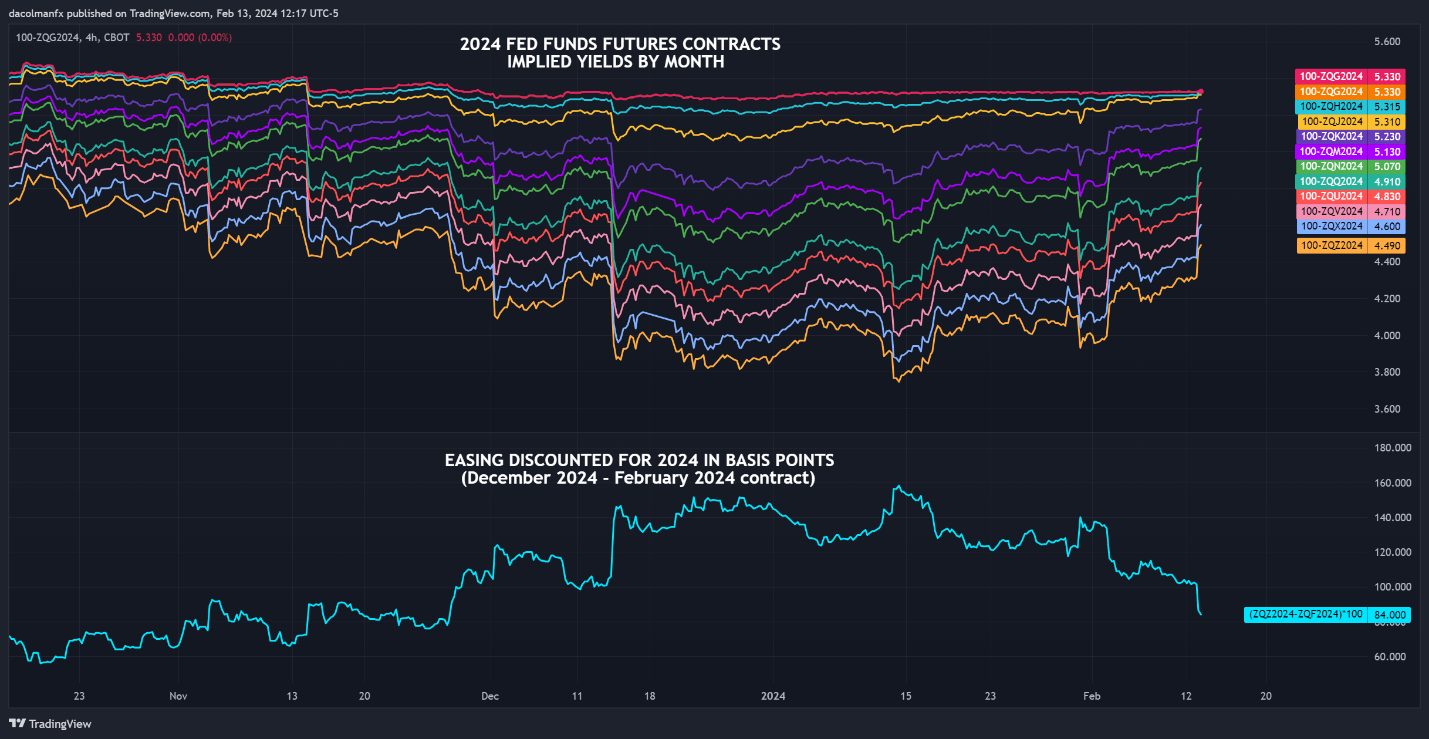Click the 4.400 value on price axis
Screen dimensions: 1429x739
pyautogui.click(x=1386, y=262)
